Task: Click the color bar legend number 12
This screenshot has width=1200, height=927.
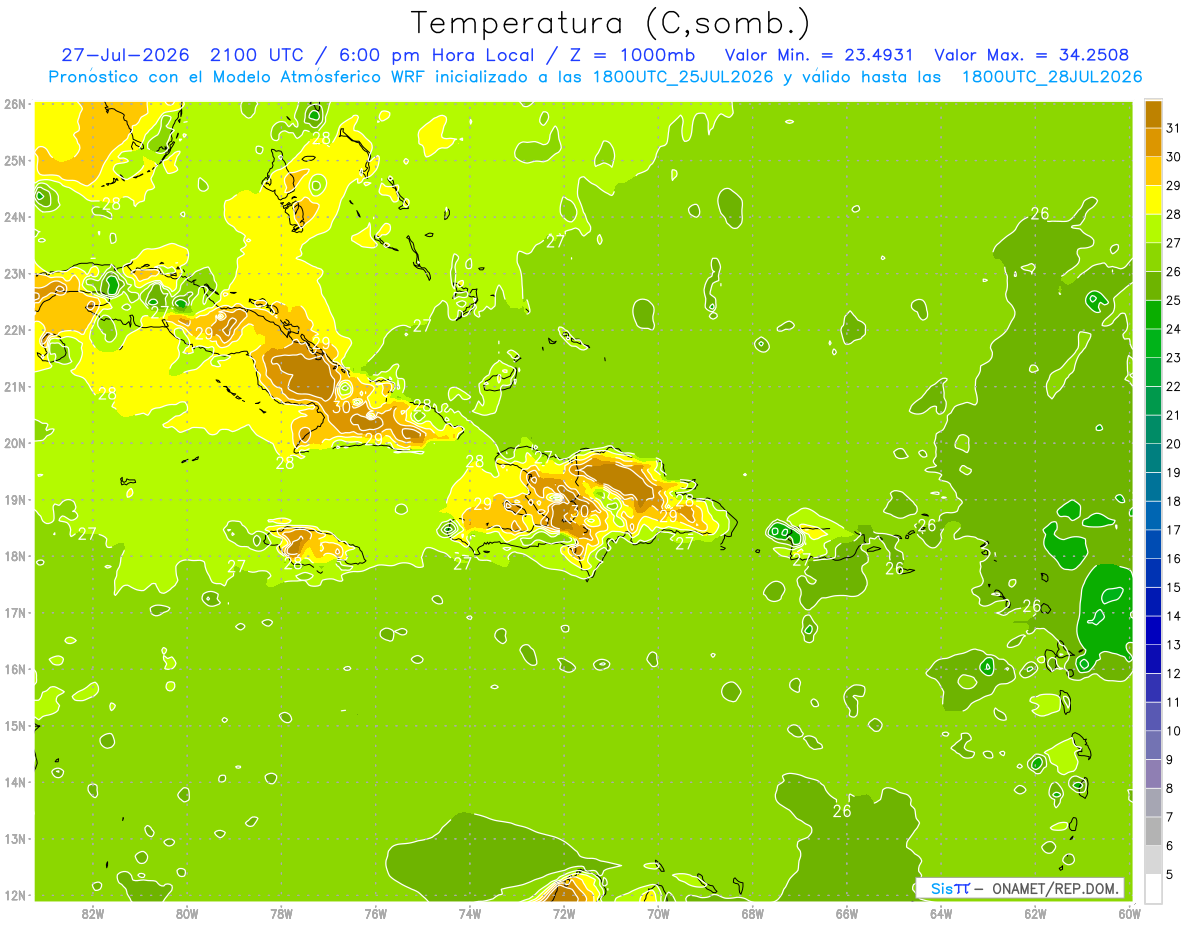Action: point(1173,673)
